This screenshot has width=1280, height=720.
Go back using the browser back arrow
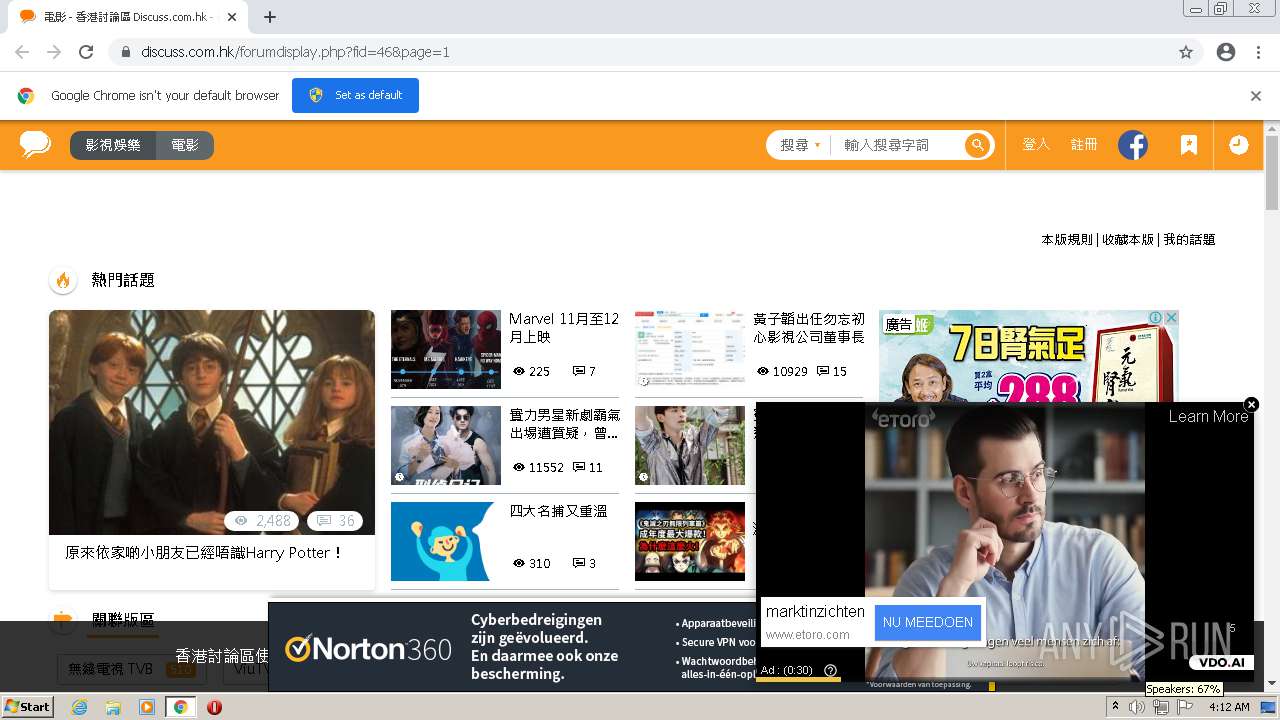[22, 52]
